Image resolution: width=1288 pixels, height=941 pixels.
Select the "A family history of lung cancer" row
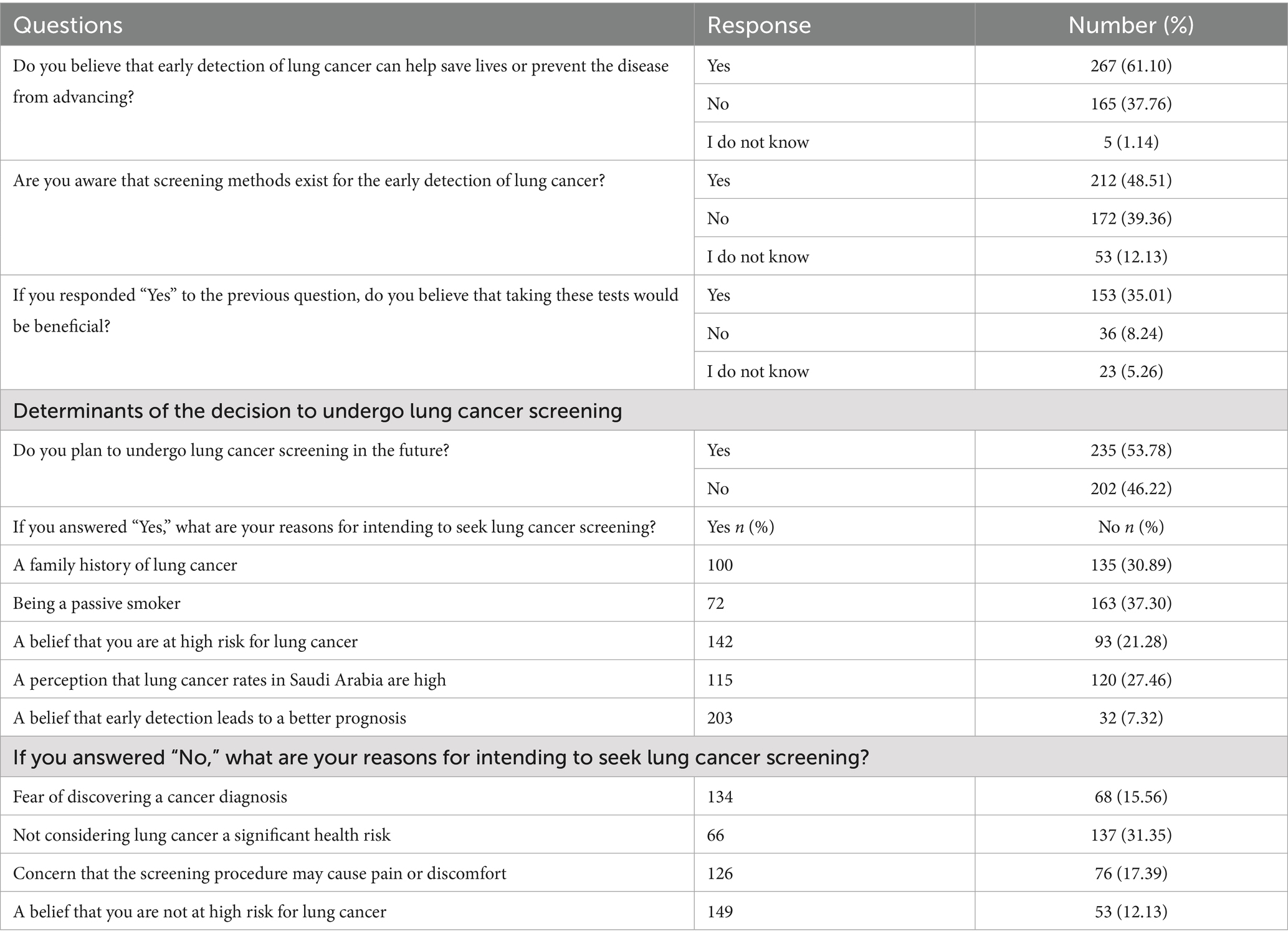[125, 565]
